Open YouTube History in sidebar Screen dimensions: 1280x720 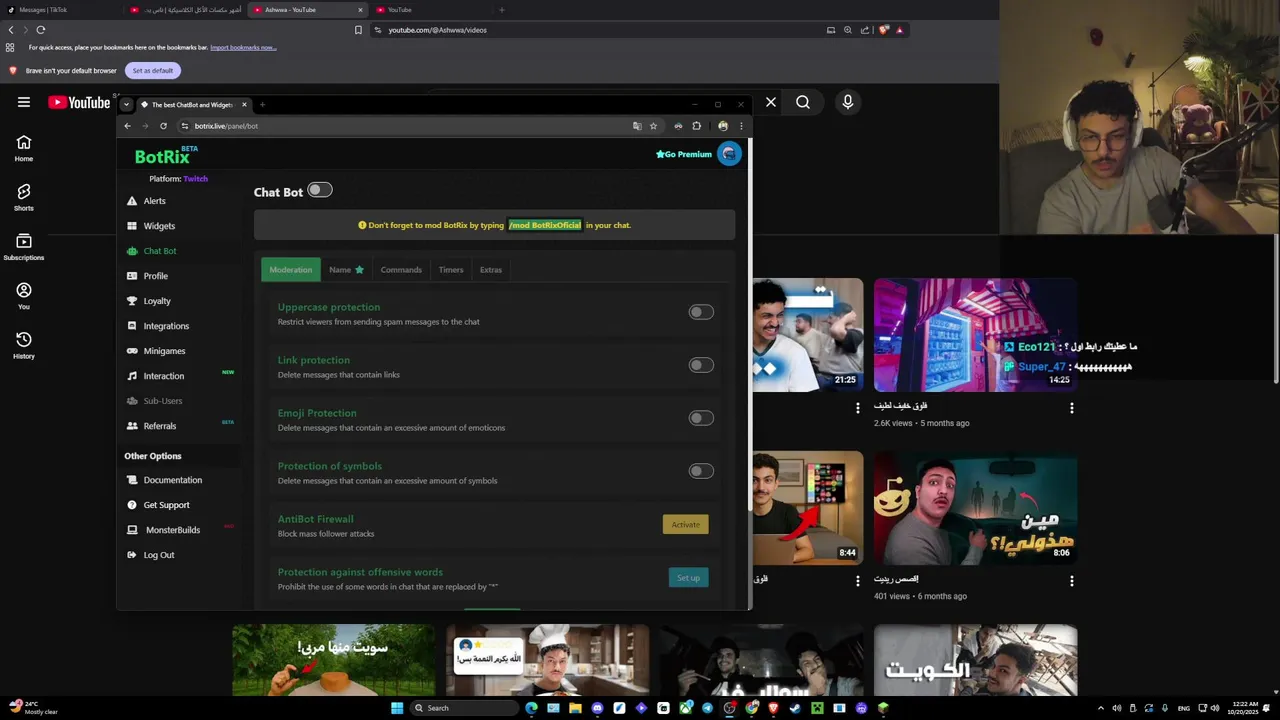point(24,346)
